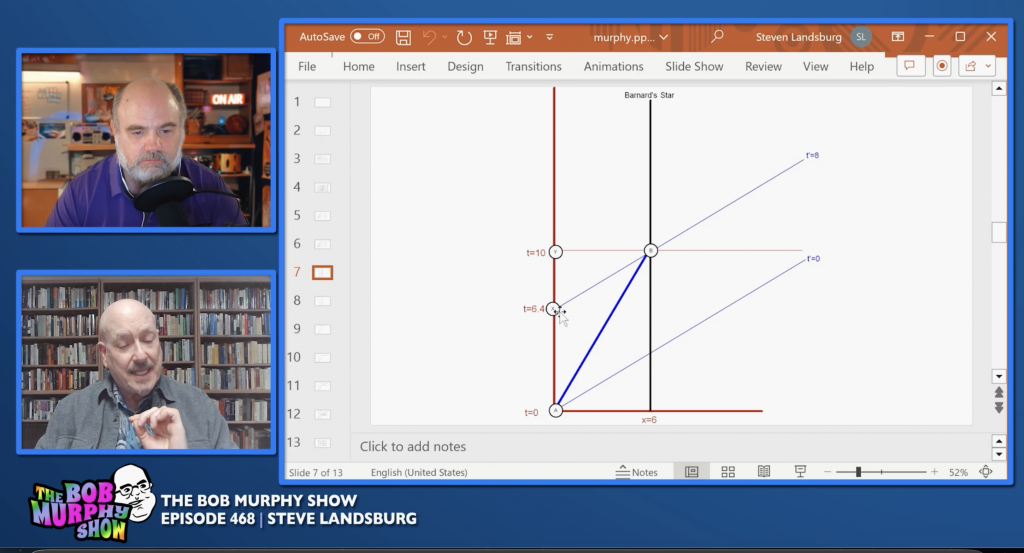Click the Save icon in title bar
The height and width of the screenshot is (553, 1024).
pyautogui.click(x=403, y=37)
